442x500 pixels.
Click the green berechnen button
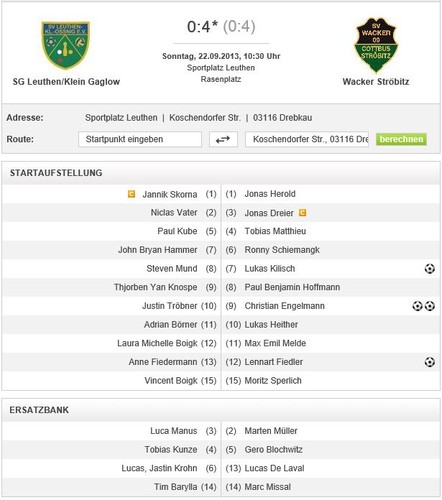click(x=401, y=139)
